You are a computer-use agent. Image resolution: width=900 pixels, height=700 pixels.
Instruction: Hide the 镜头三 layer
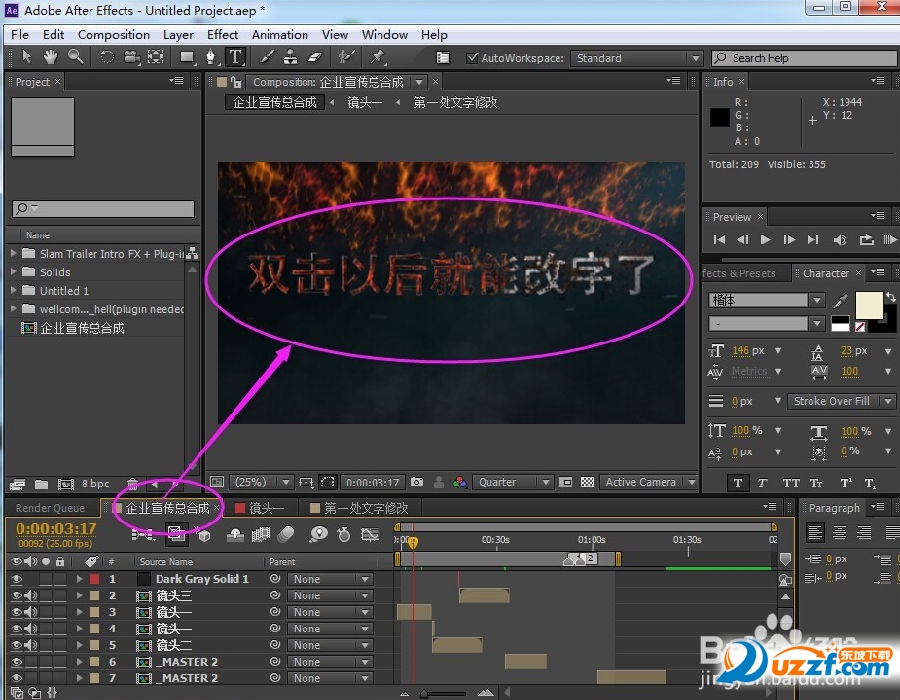[x=17, y=596]
